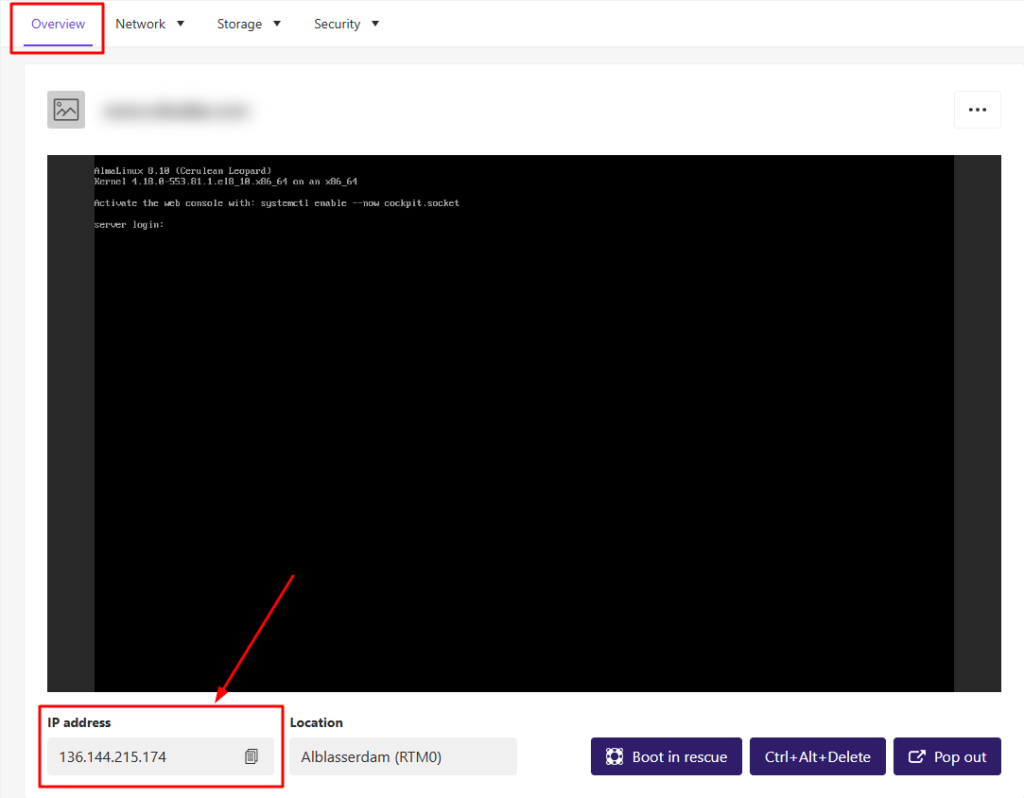Expand the Network dropdown arrow
Image resolution: width=1024 pixels, height=798 pixels.
click(181, 24)
